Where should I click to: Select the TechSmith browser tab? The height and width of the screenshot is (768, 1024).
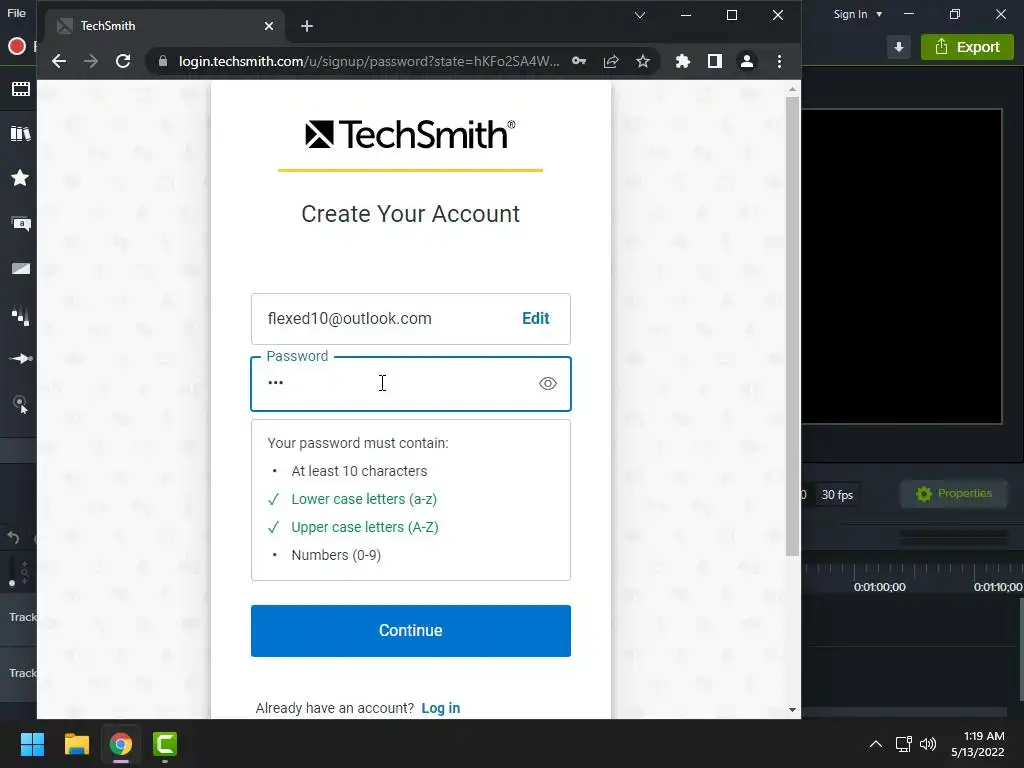click(x=163, y=26)
